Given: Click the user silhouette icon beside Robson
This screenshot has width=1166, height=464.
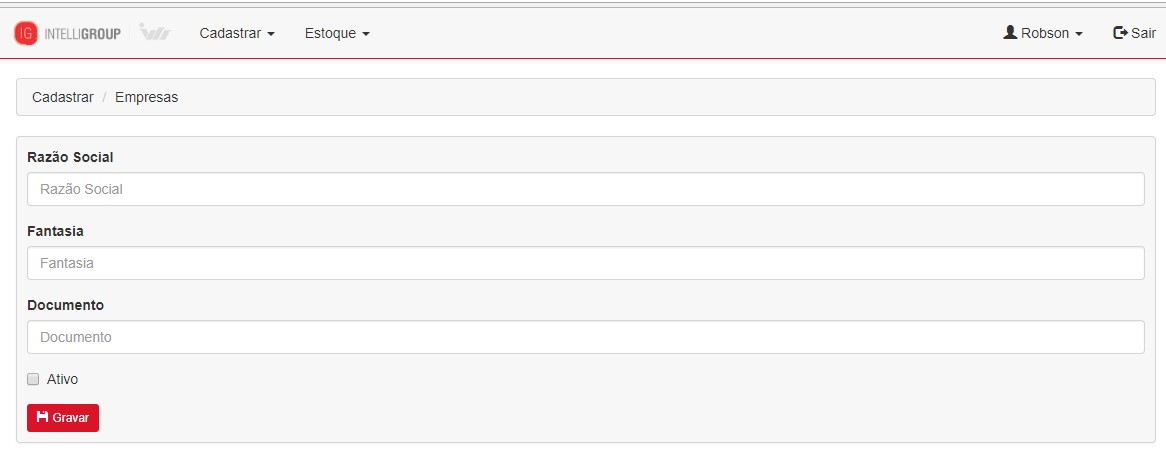Looking at the screenshot, I should [1010, 33].
